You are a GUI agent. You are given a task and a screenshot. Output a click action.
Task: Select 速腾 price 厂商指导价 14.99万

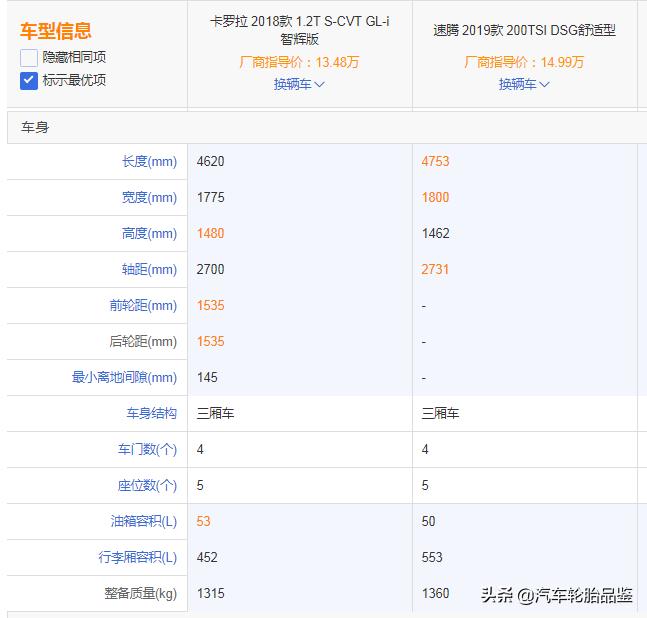[524, 62]
